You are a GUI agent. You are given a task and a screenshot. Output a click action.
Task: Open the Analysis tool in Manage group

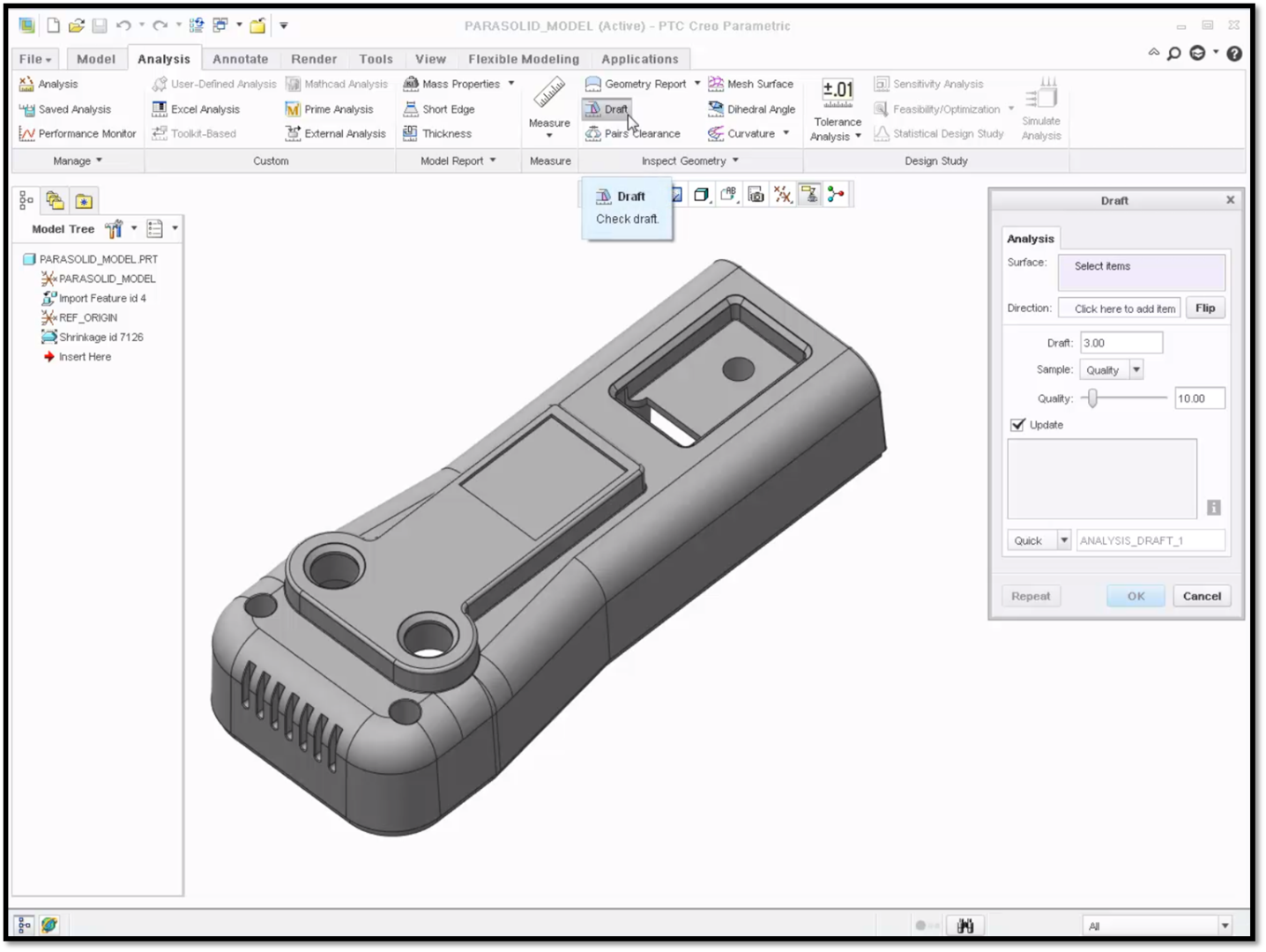[x=48, y=84]
